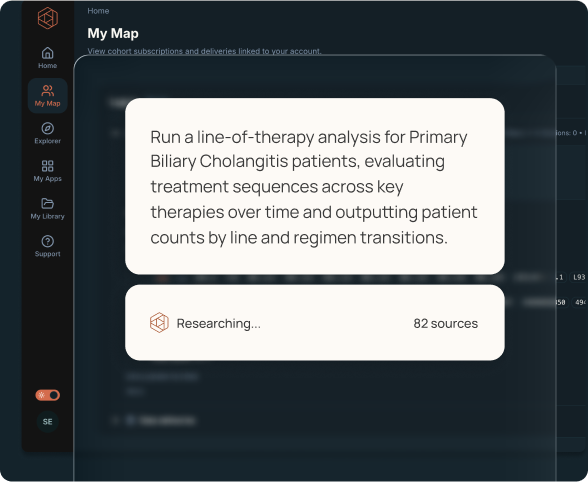Click the My Library sidebar label
Viewport: 588px width, 482px height.
(x=48, y=216)
